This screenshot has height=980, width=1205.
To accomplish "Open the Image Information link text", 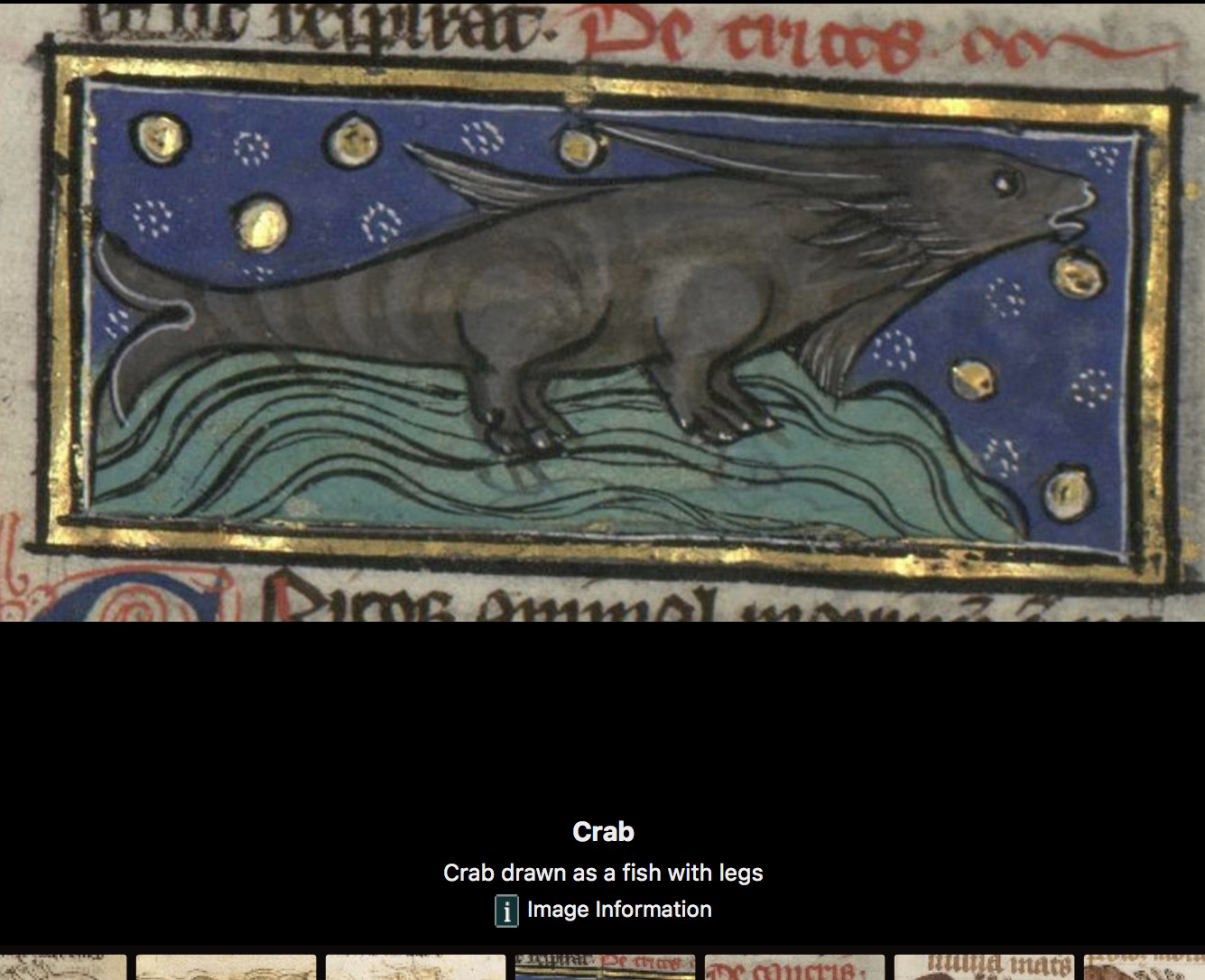I will click(619, 910).
